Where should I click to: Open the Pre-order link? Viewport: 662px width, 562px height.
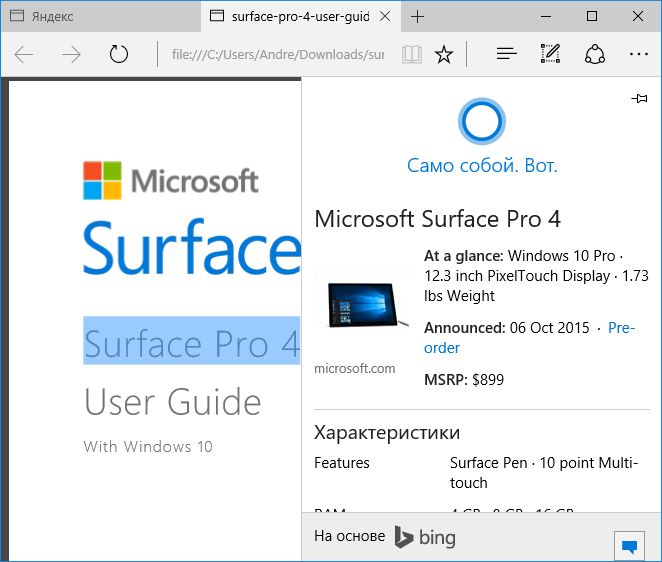tap(621, 328)
